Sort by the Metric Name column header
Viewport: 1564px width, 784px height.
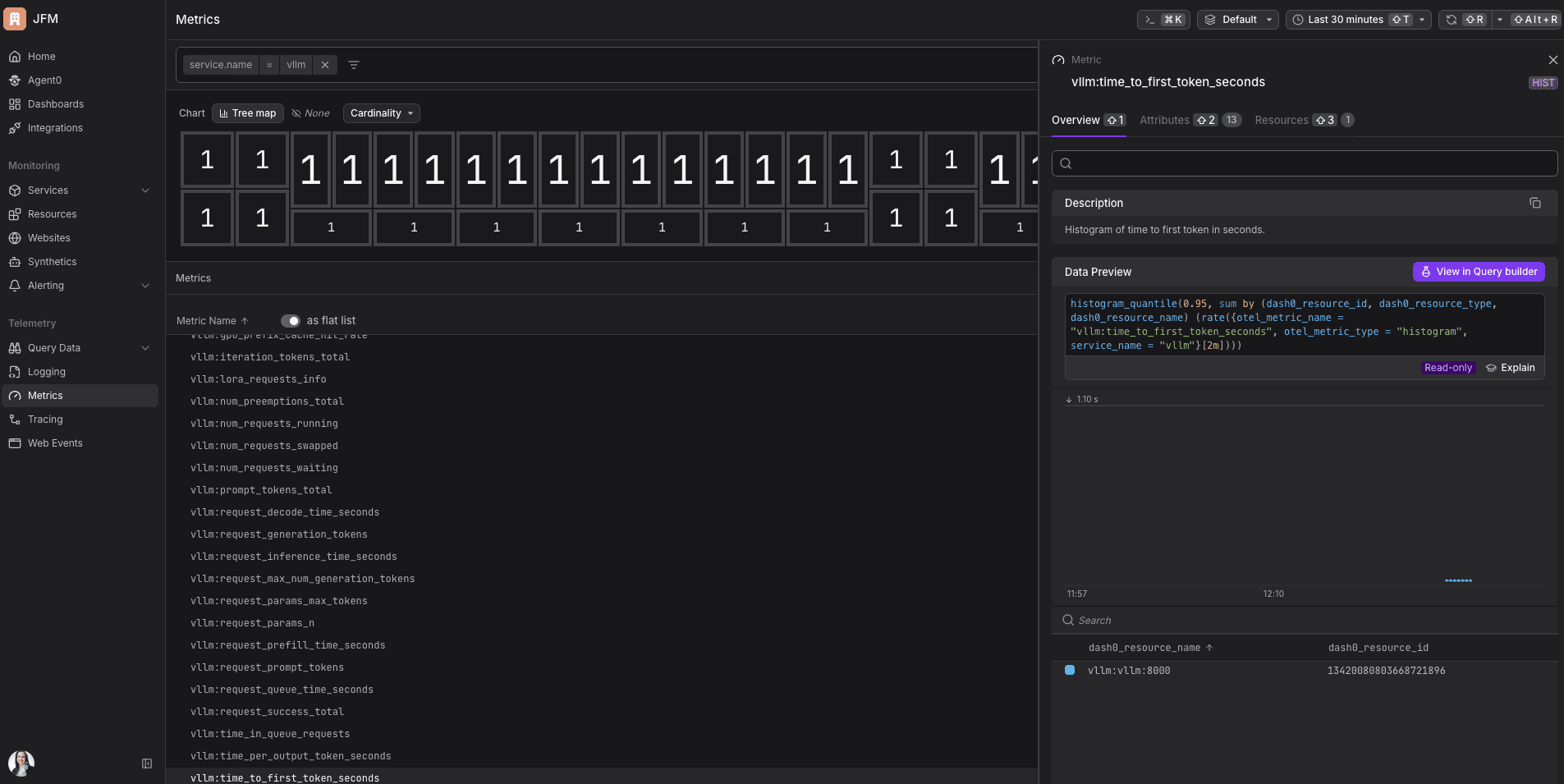(x=212, y=321)
